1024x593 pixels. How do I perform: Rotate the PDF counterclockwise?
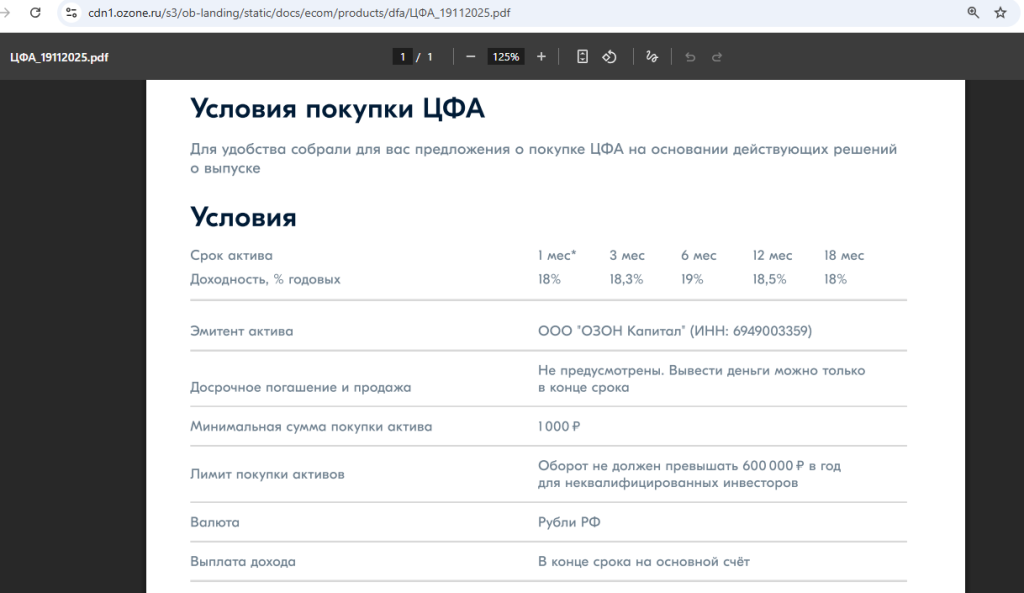pos(610,57)
